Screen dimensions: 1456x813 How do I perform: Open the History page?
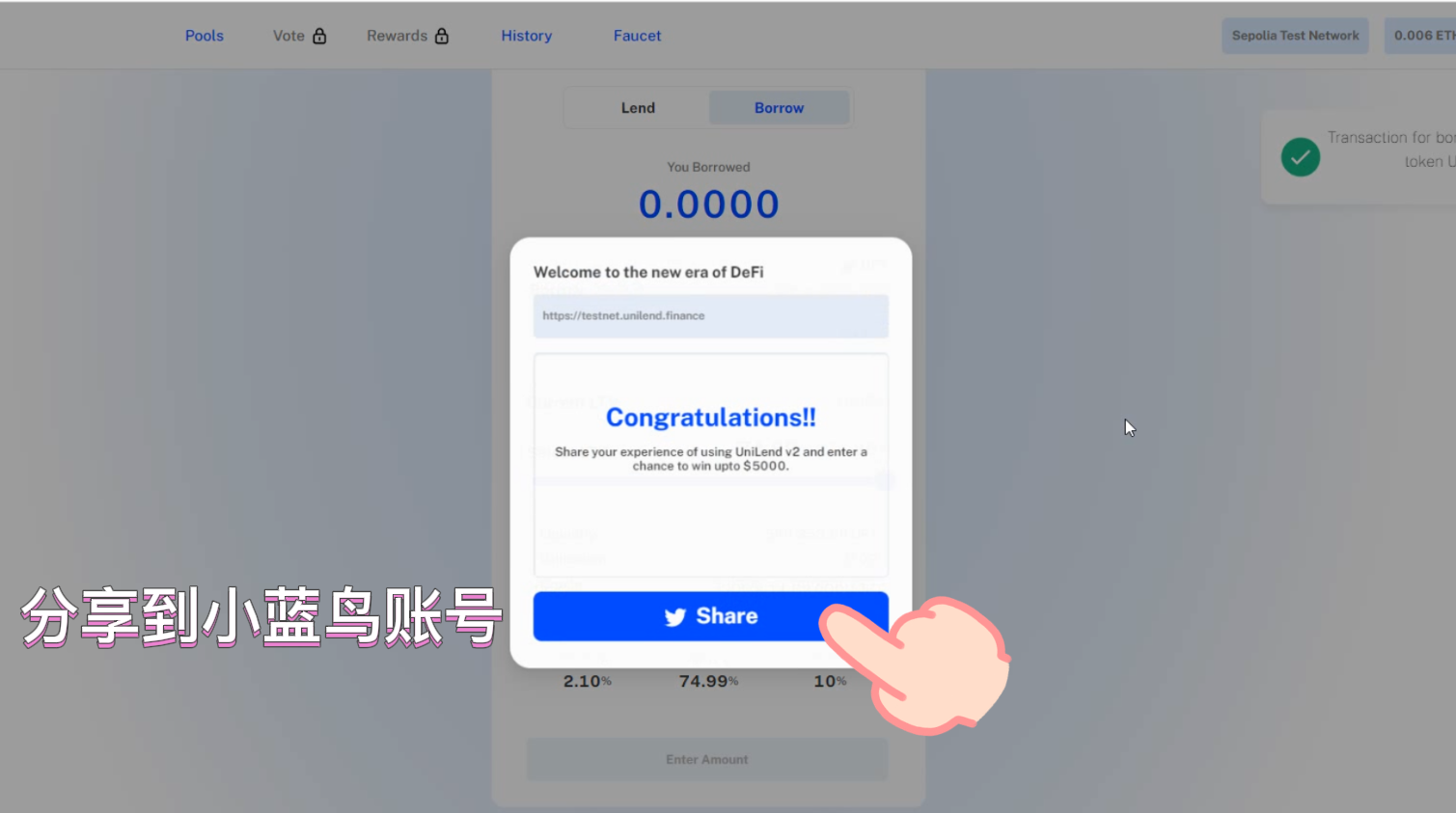pyautogui.click(x=527, y=36)
